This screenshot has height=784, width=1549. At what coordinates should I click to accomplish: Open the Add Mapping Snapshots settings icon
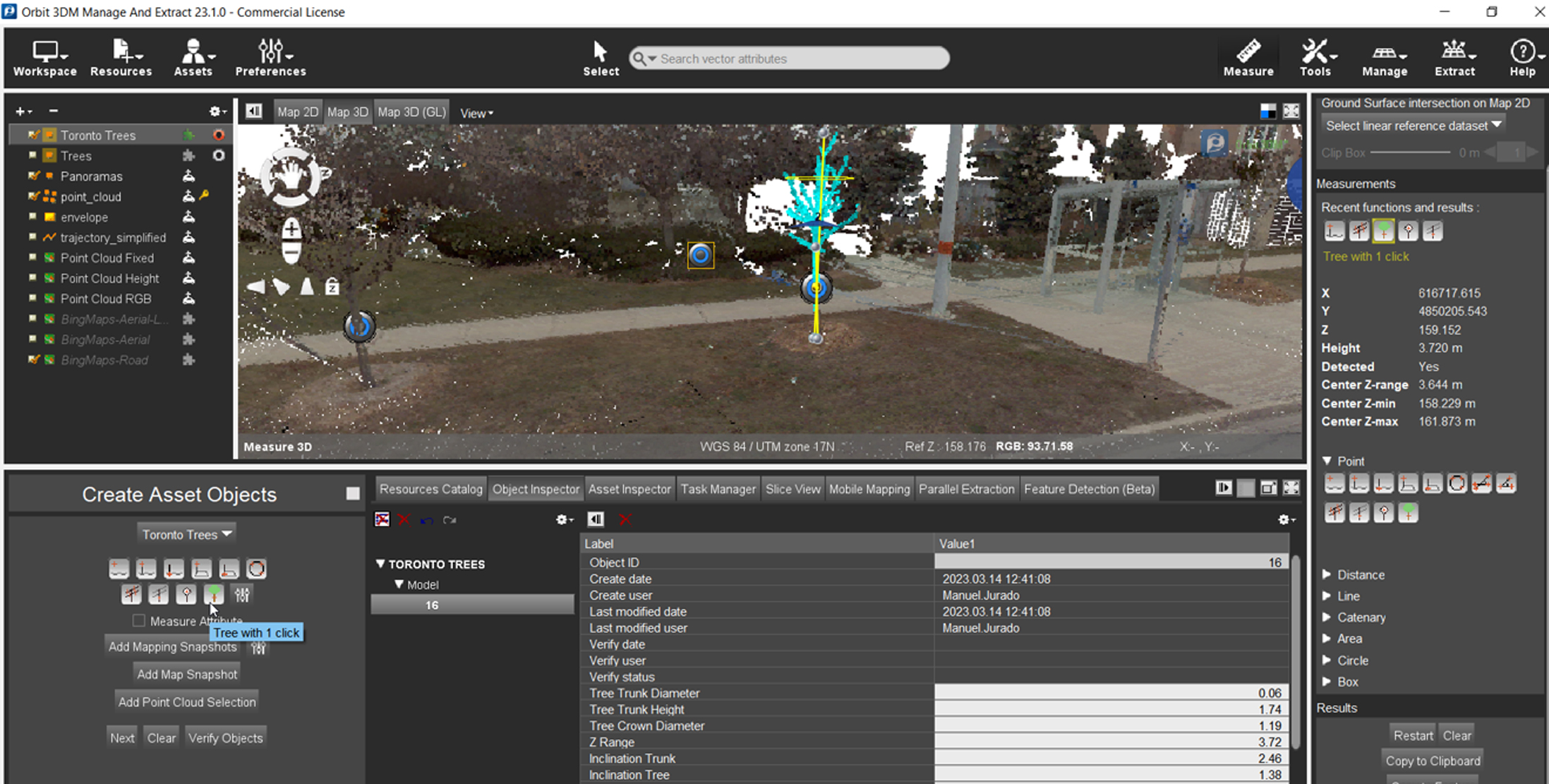click(258, 647)
